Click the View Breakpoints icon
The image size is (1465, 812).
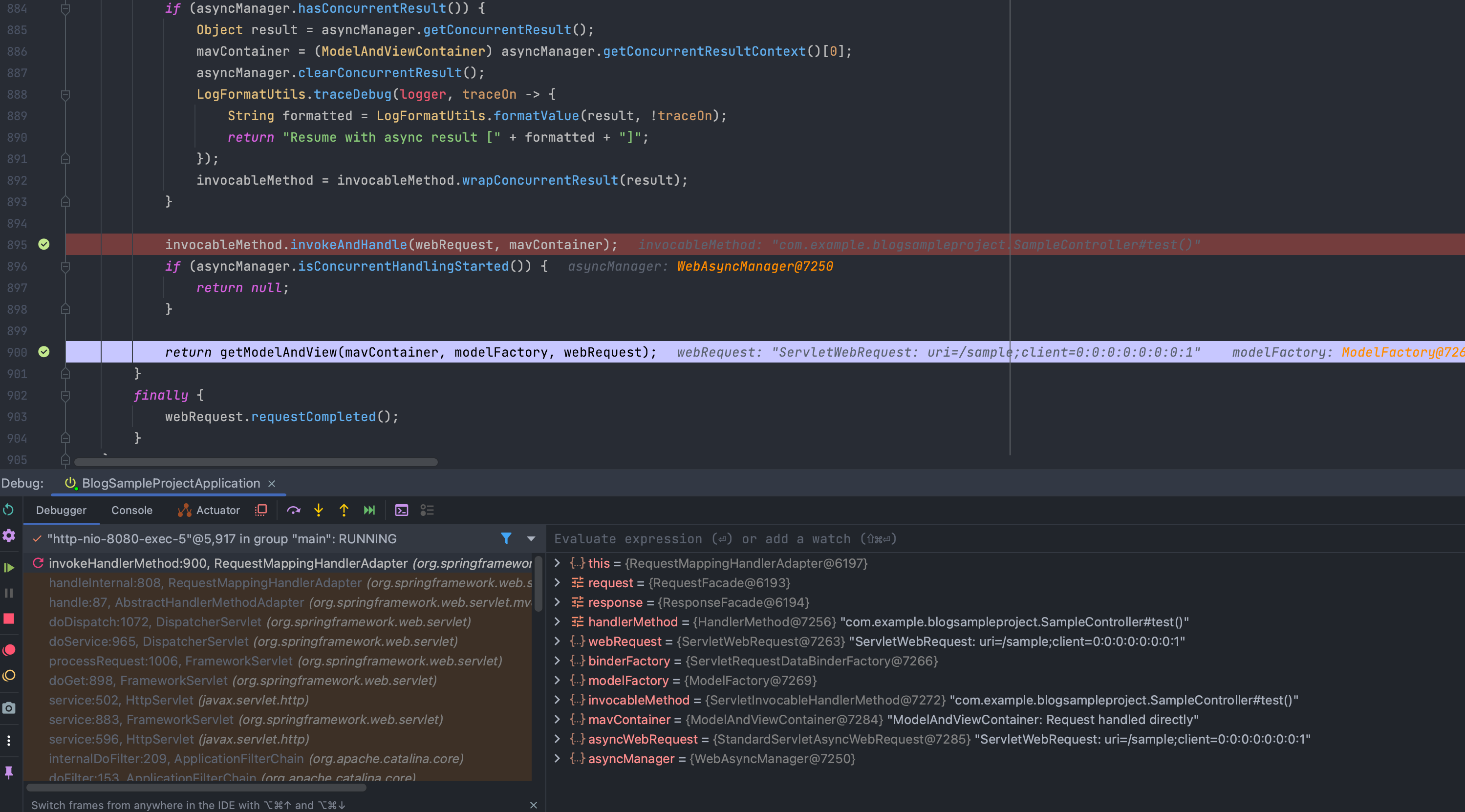9,650
